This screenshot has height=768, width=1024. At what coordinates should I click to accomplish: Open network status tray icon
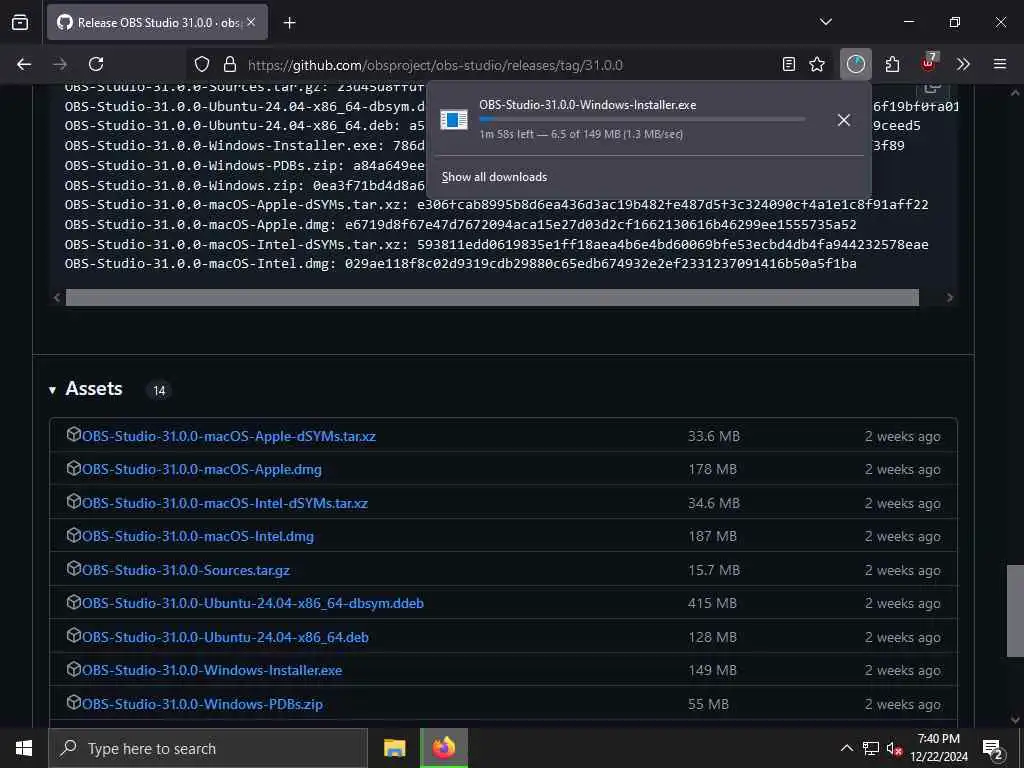click(871, 748)
